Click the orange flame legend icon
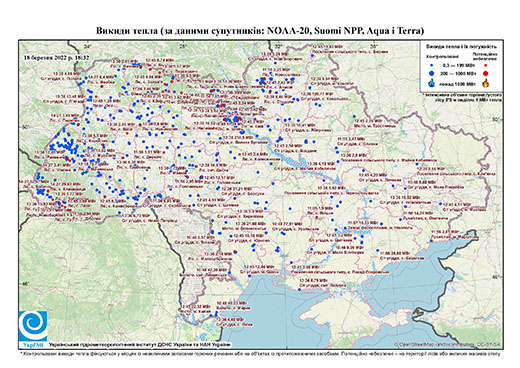This screenshot has height=368, width=520. (x=485, y=83)
